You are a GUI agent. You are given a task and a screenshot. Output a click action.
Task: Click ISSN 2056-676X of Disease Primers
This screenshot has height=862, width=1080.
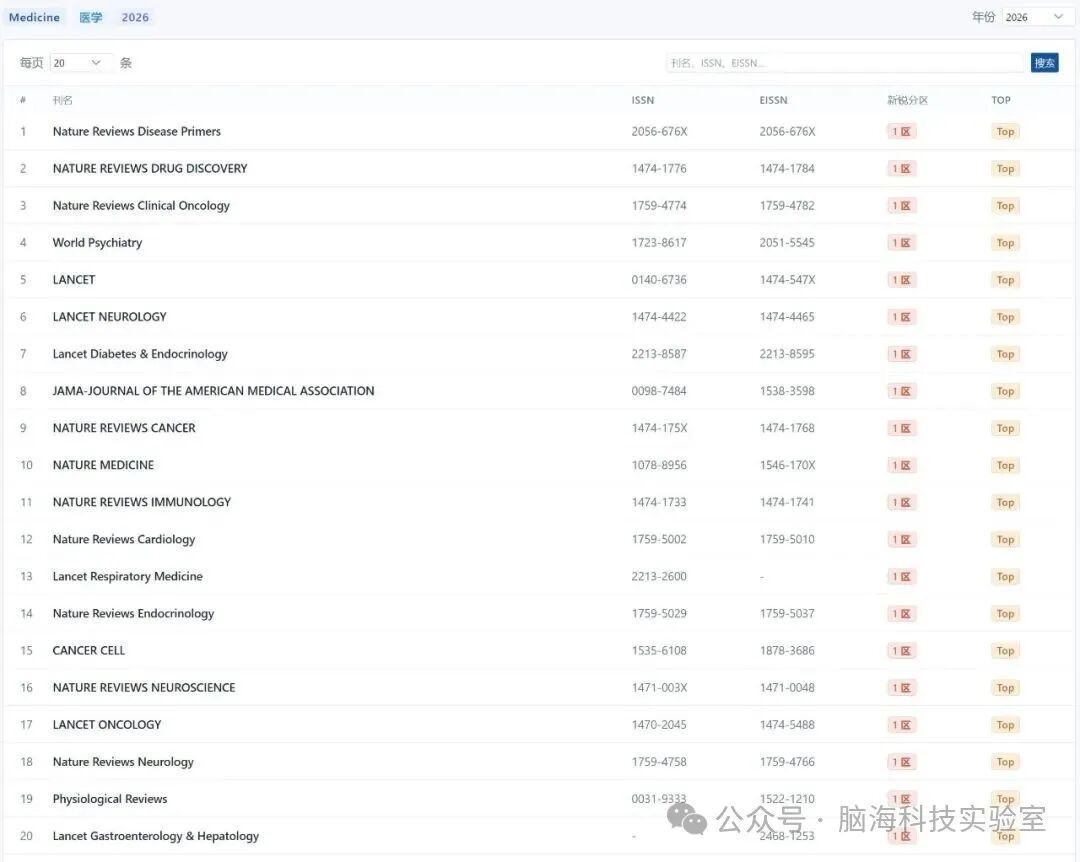tap(659, 131)
